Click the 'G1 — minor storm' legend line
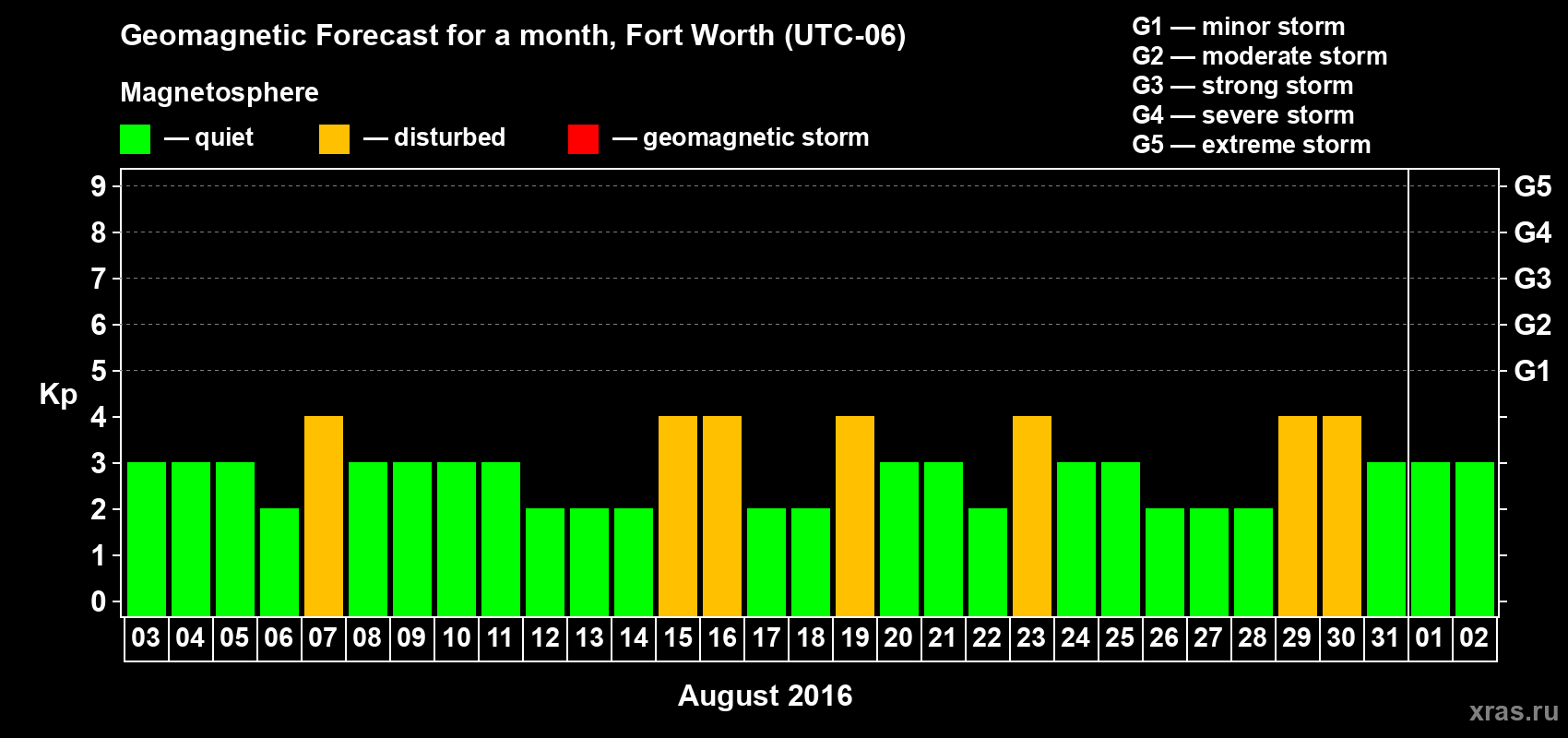1568x738 pixels. [1238, 27]
